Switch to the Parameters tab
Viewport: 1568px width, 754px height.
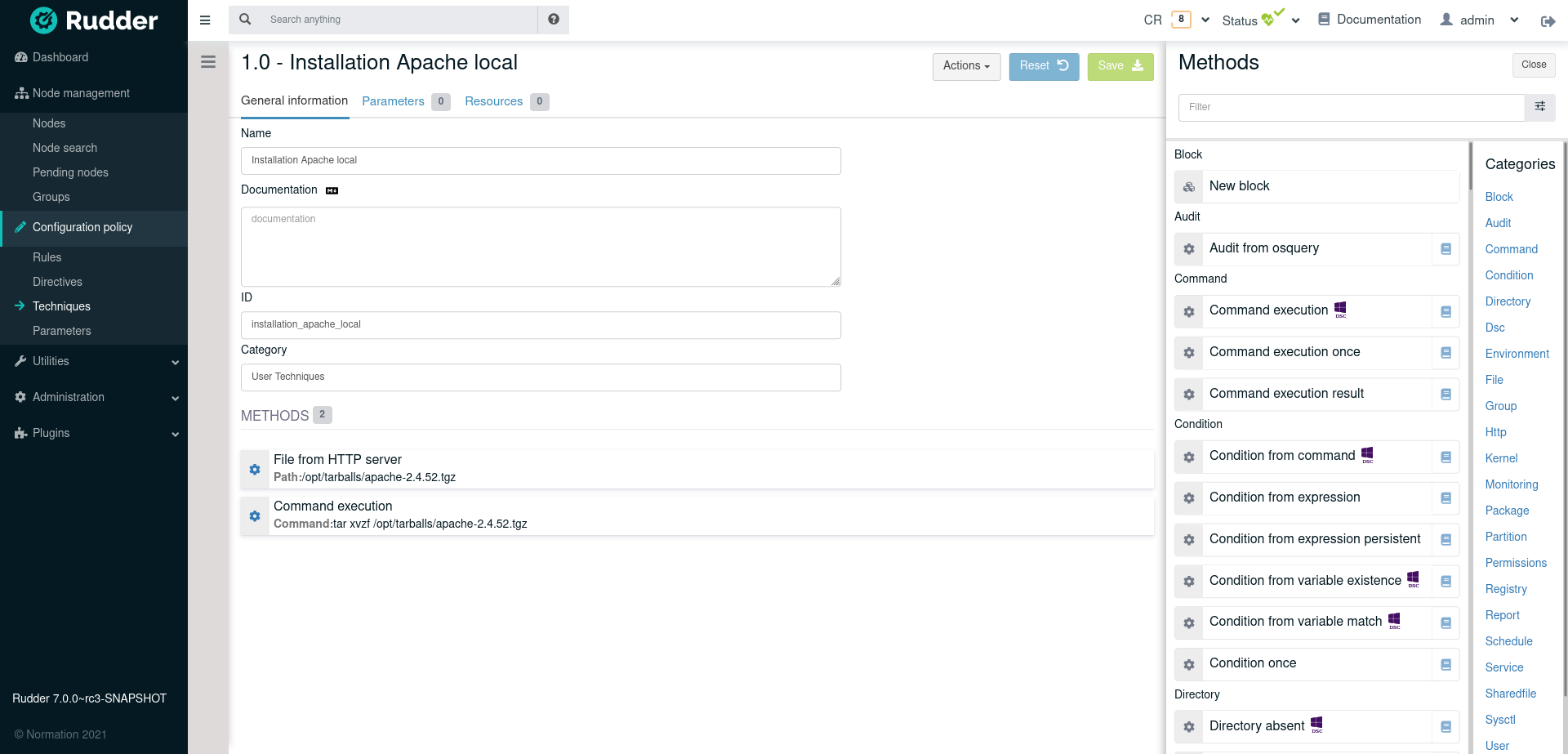[393, 101]
